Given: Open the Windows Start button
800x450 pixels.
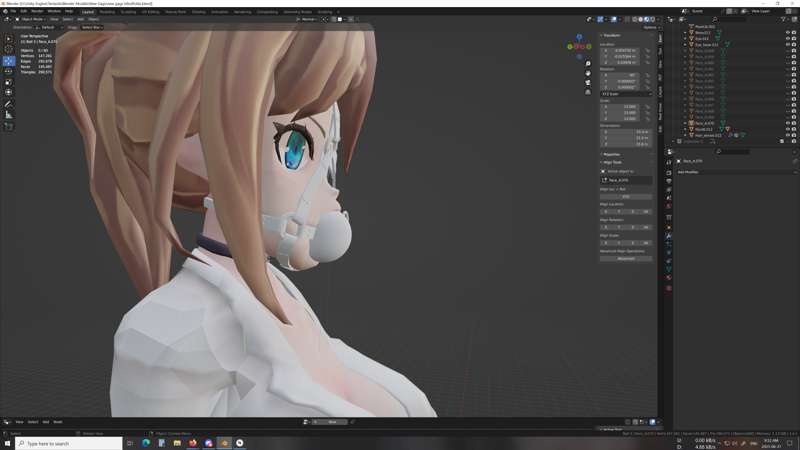Looking at the screenshot, I should [7, 444].
